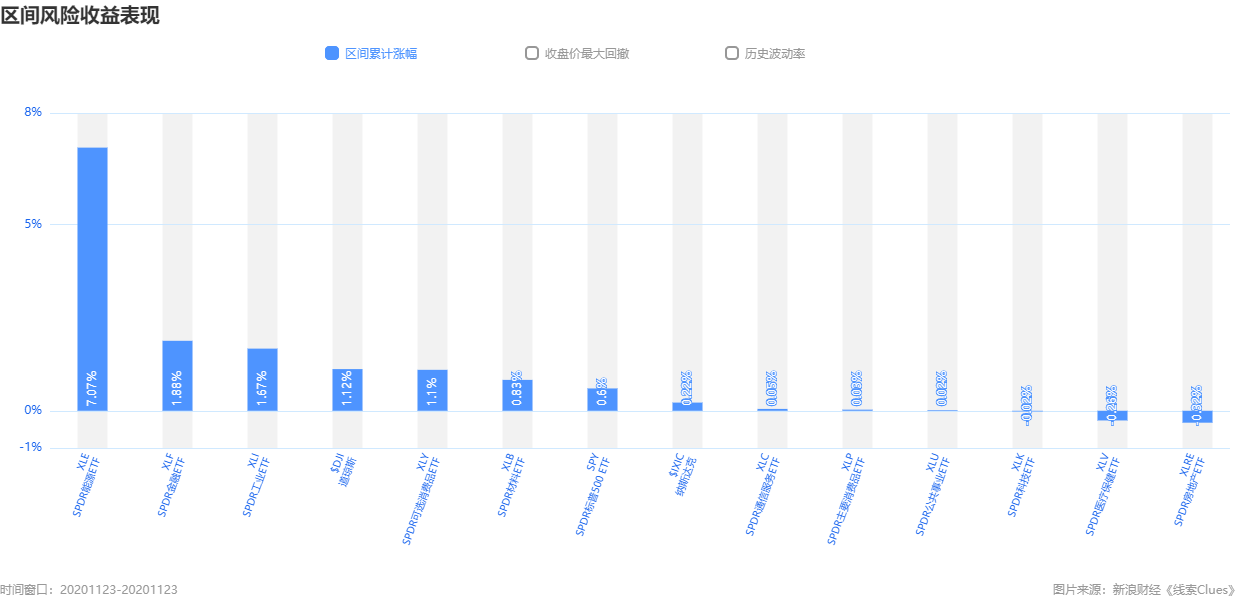Click the XLRE negative bar
The width and height of the screenshot is (1240, 600).
1197,417
